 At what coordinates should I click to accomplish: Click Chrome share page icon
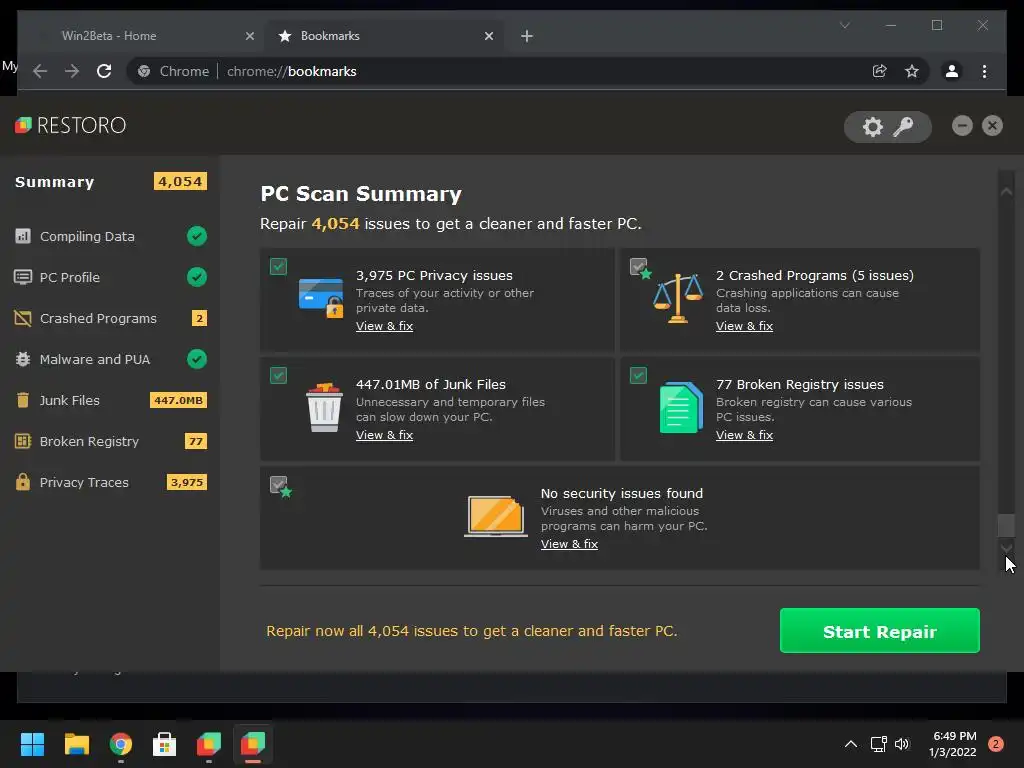[880, 71]
